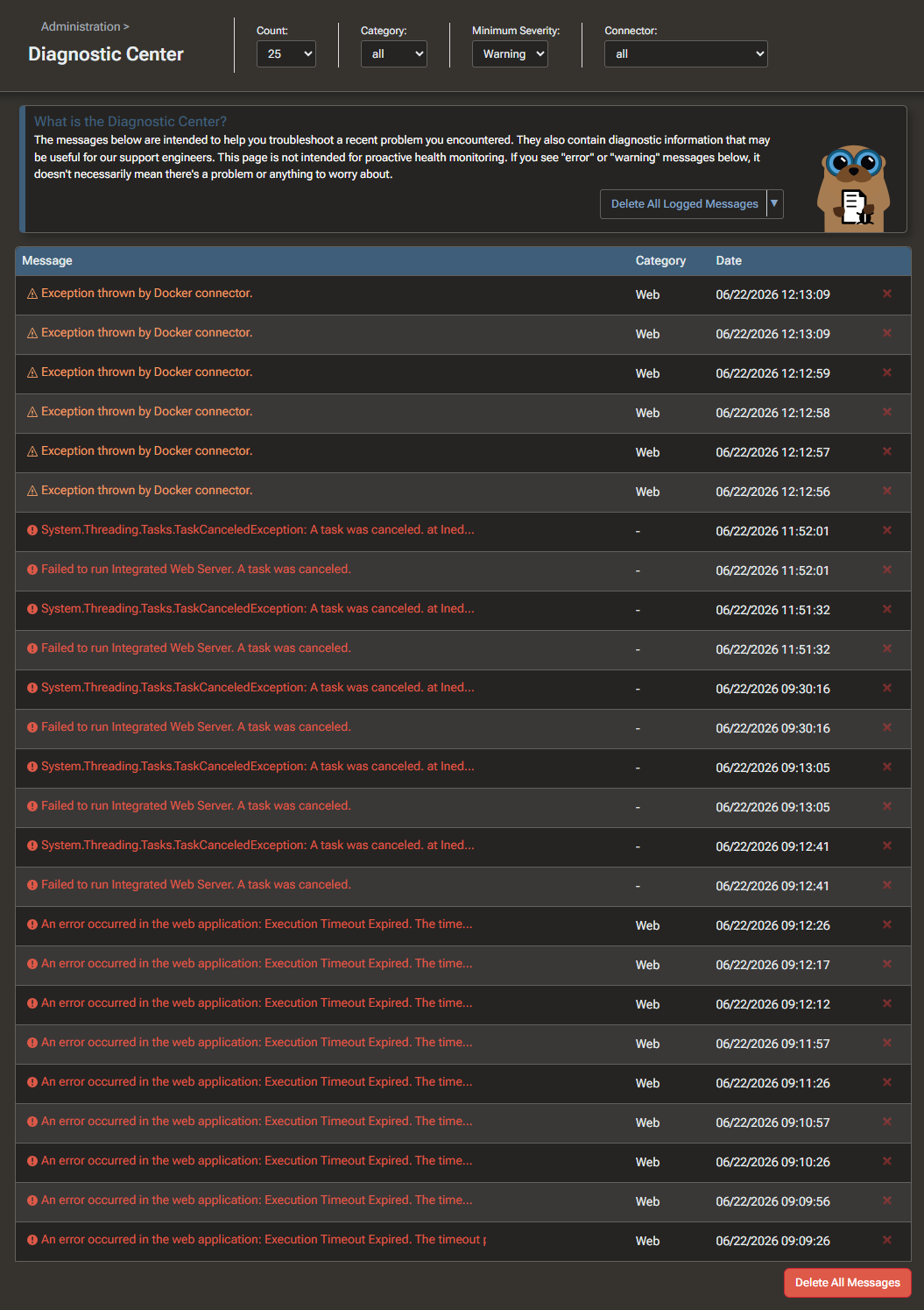The height and width of the screenshot is (1310, 924).
Task: Delete the Execution Timeout entry from 09:09:26
Action: point(887,1240)
